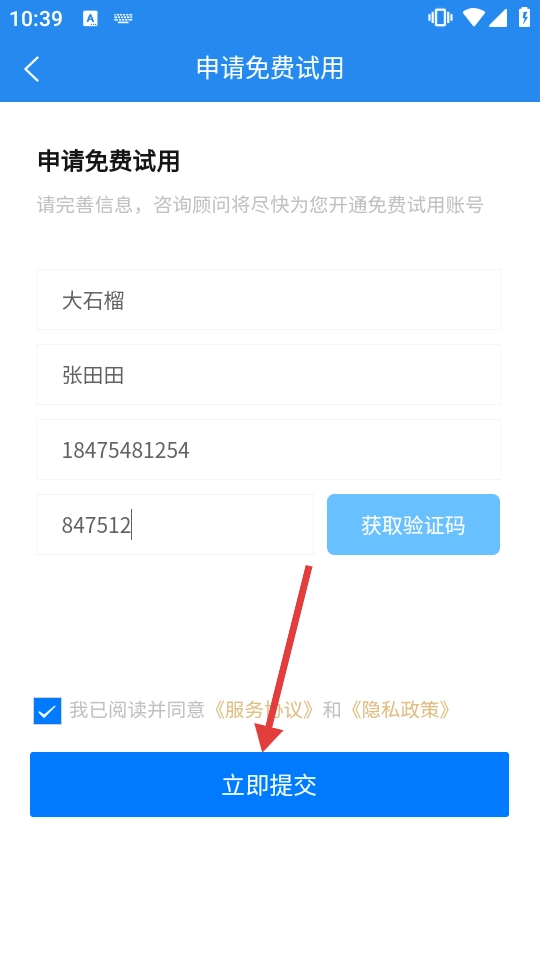Tap the battery charging icon

[x=524, y=18]
